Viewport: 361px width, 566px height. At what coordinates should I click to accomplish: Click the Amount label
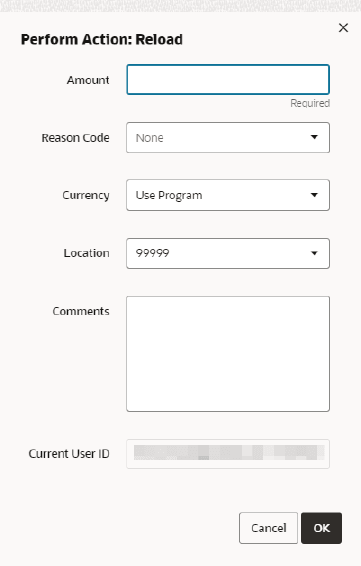click(x=88, y=80)
